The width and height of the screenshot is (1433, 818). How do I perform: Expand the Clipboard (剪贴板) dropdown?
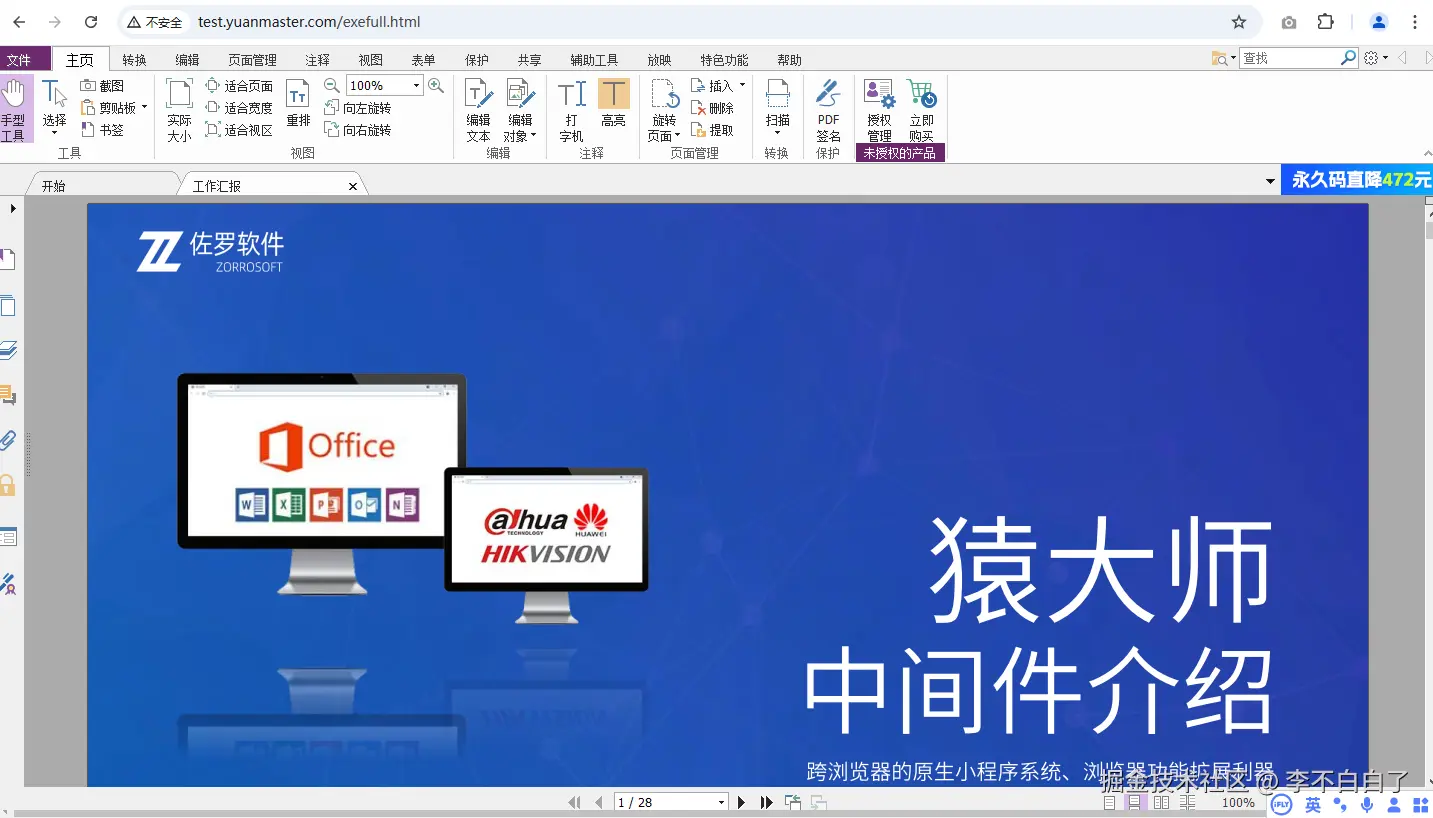(x=145, y=107)
